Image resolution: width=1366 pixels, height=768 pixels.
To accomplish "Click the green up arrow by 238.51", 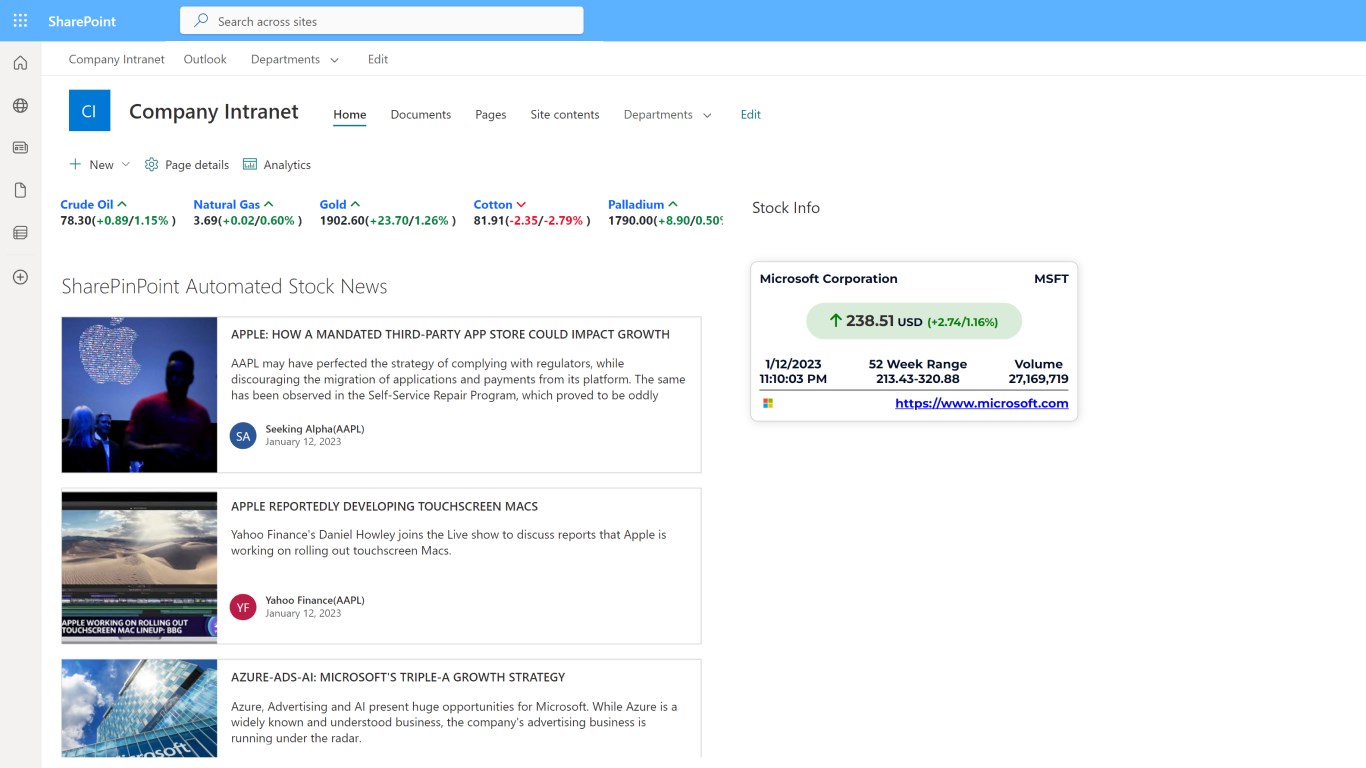I will click(x=835, y=321).
